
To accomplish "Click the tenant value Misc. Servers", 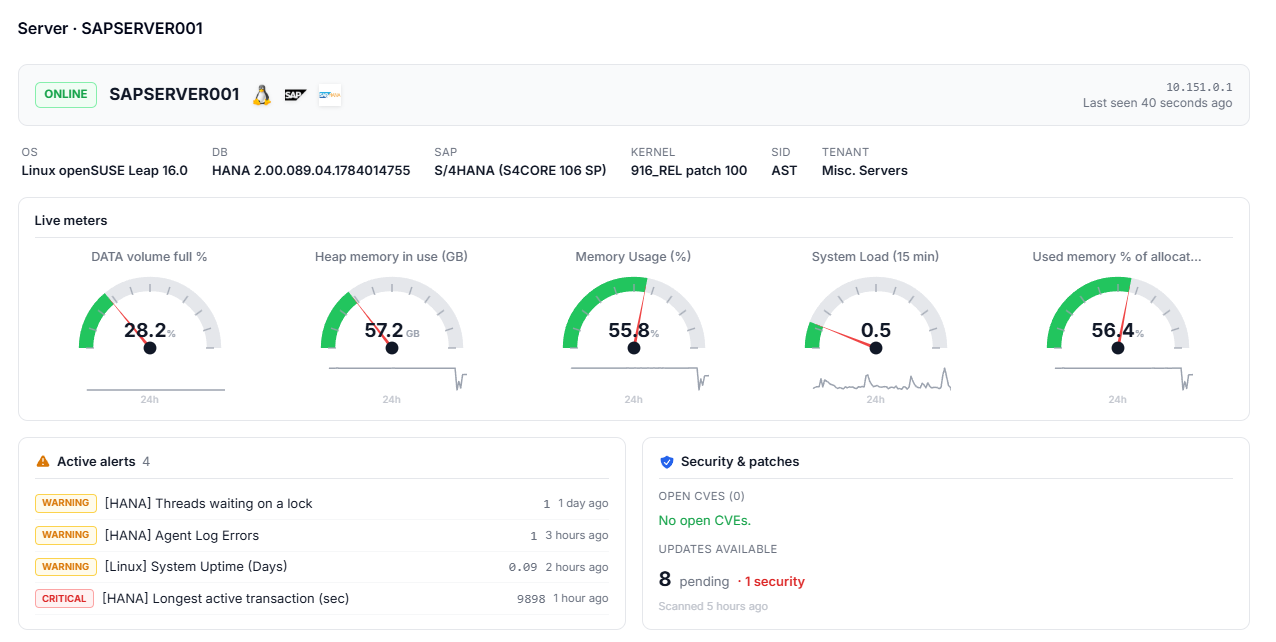I will click(x=865, y=171).
